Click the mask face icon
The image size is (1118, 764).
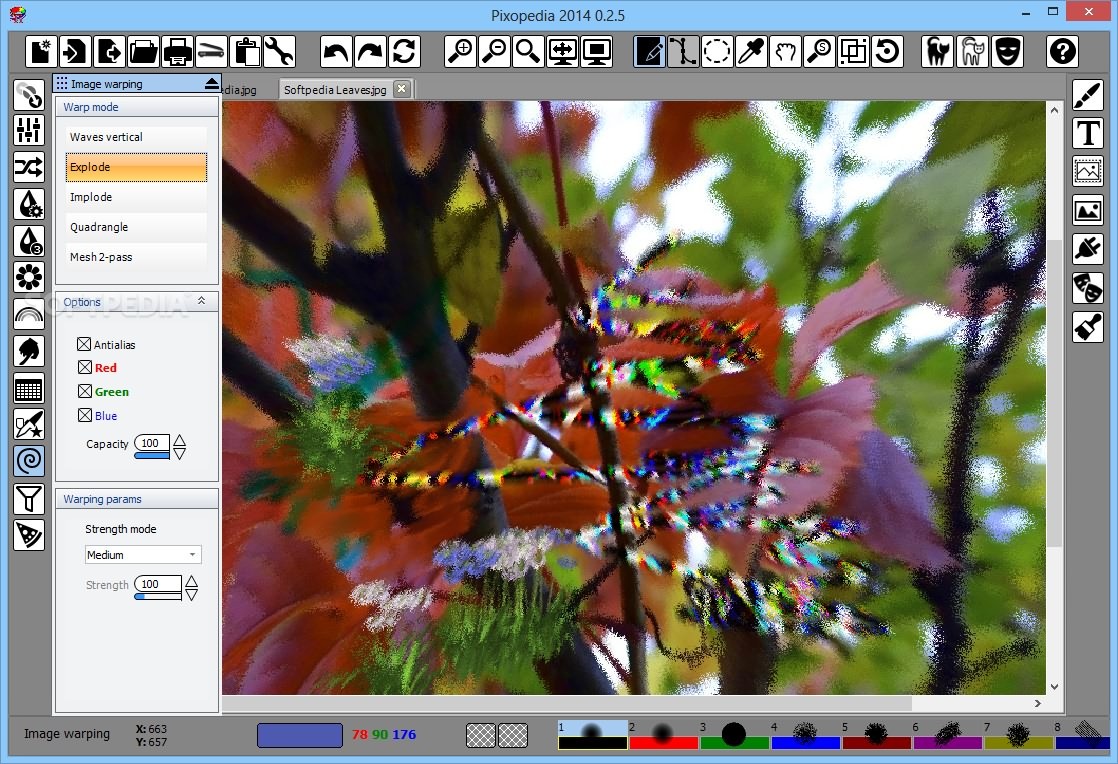[x=1006, y=51]
